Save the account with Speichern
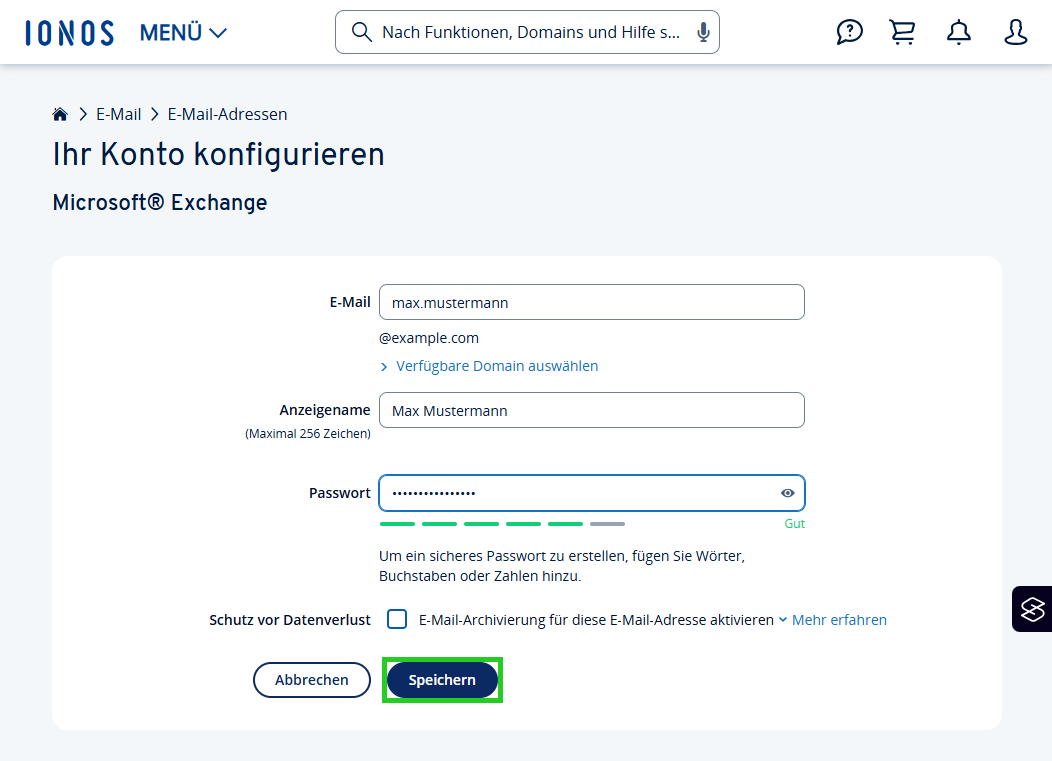The width and height of the screenshot is (1052, 761). tap(442, 679)
